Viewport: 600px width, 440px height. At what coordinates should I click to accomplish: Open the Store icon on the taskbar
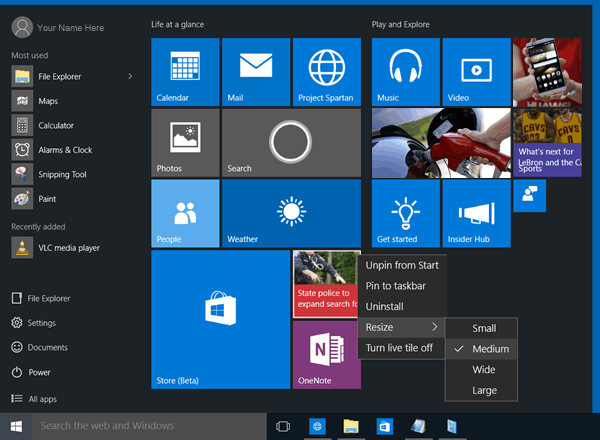point(385,426)
